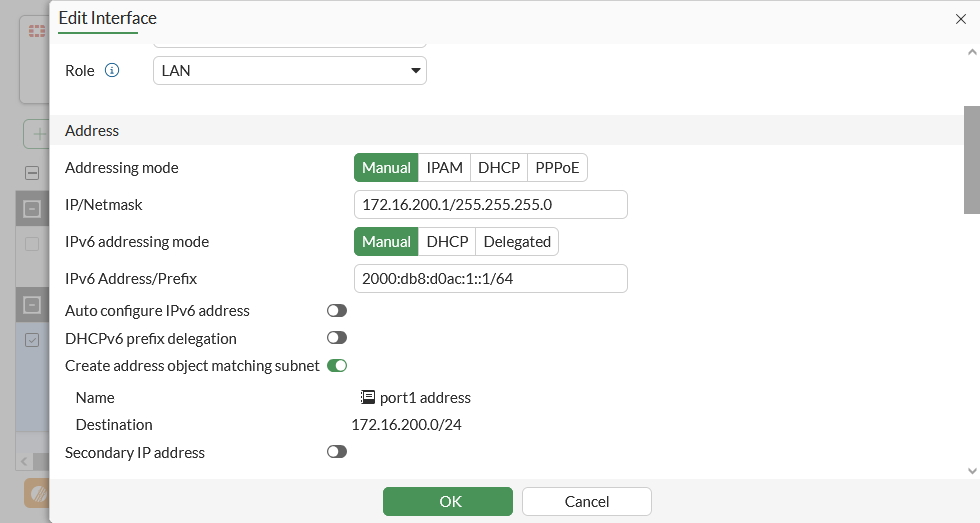
Task: Select DHCP for IPv6 addressing mode
Action: [447, 242]
